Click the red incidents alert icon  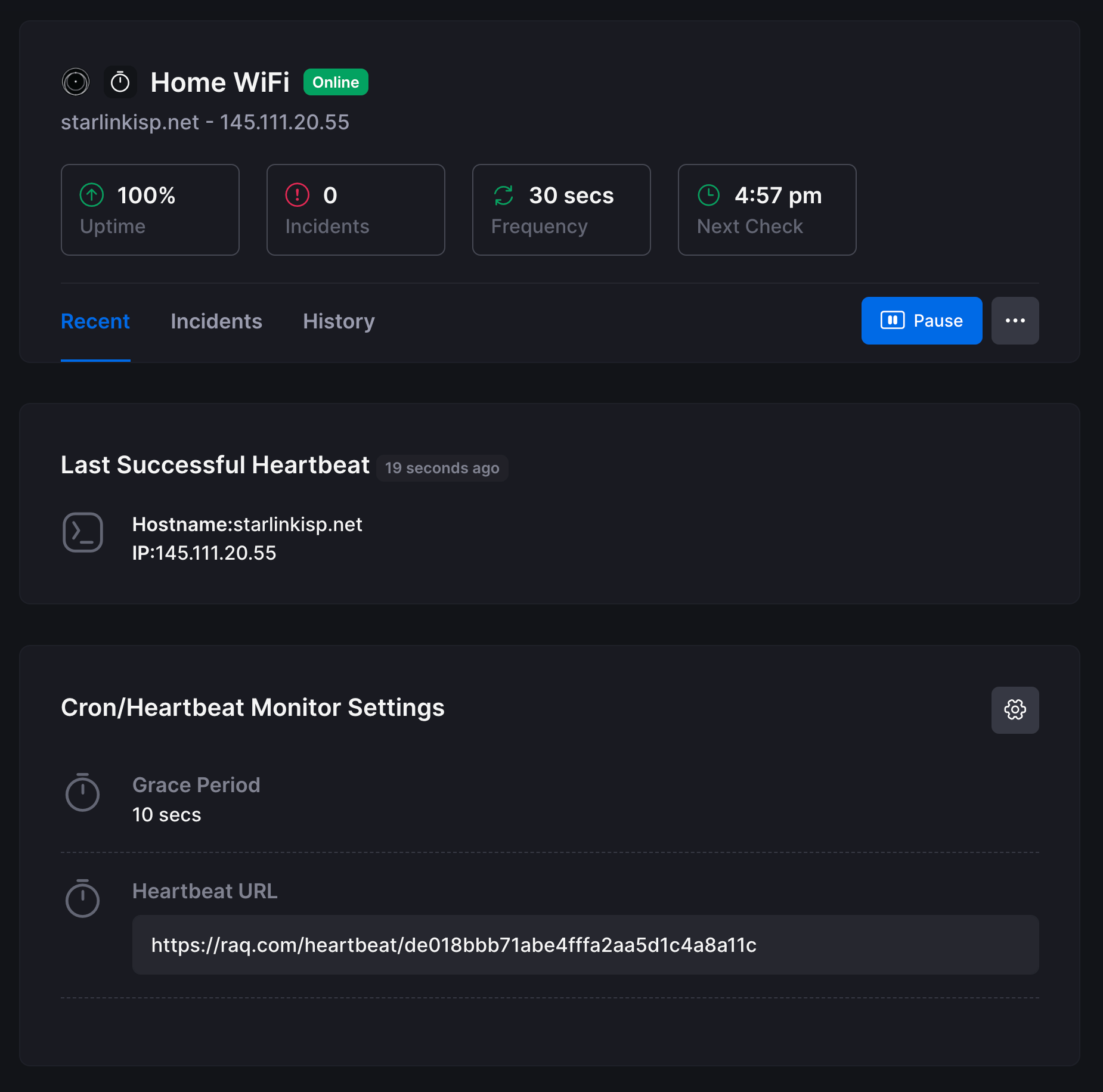tap(297, 195)
